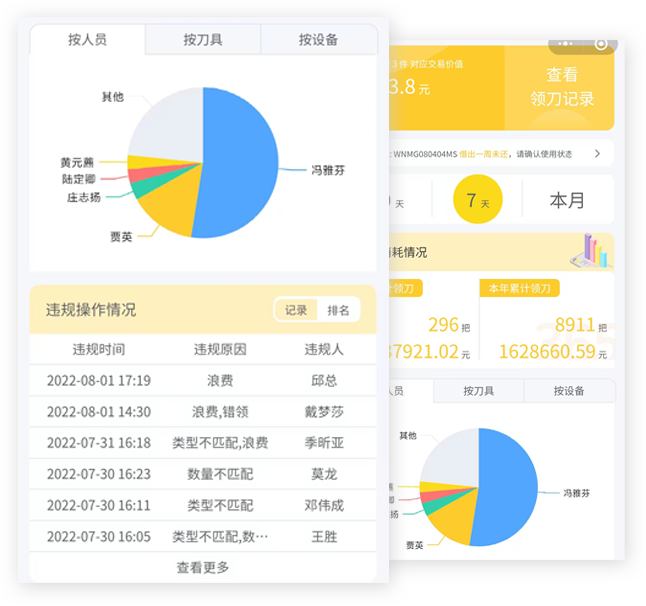Screen dimensions: 646x606
Task: Switch to the 按人员 tab in front panel
Action: point(87,40)
